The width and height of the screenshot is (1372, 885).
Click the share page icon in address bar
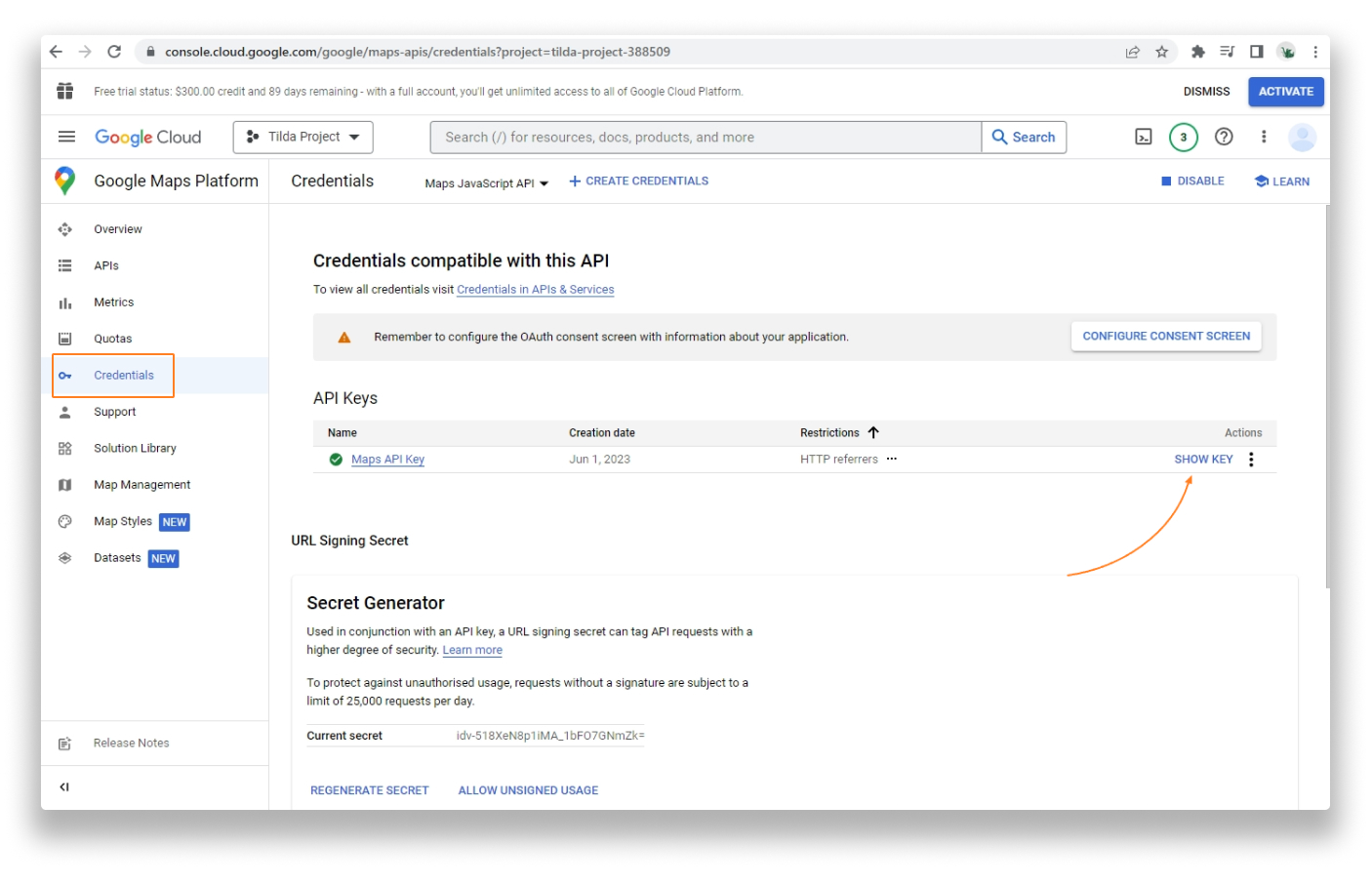pos(1132,52)
